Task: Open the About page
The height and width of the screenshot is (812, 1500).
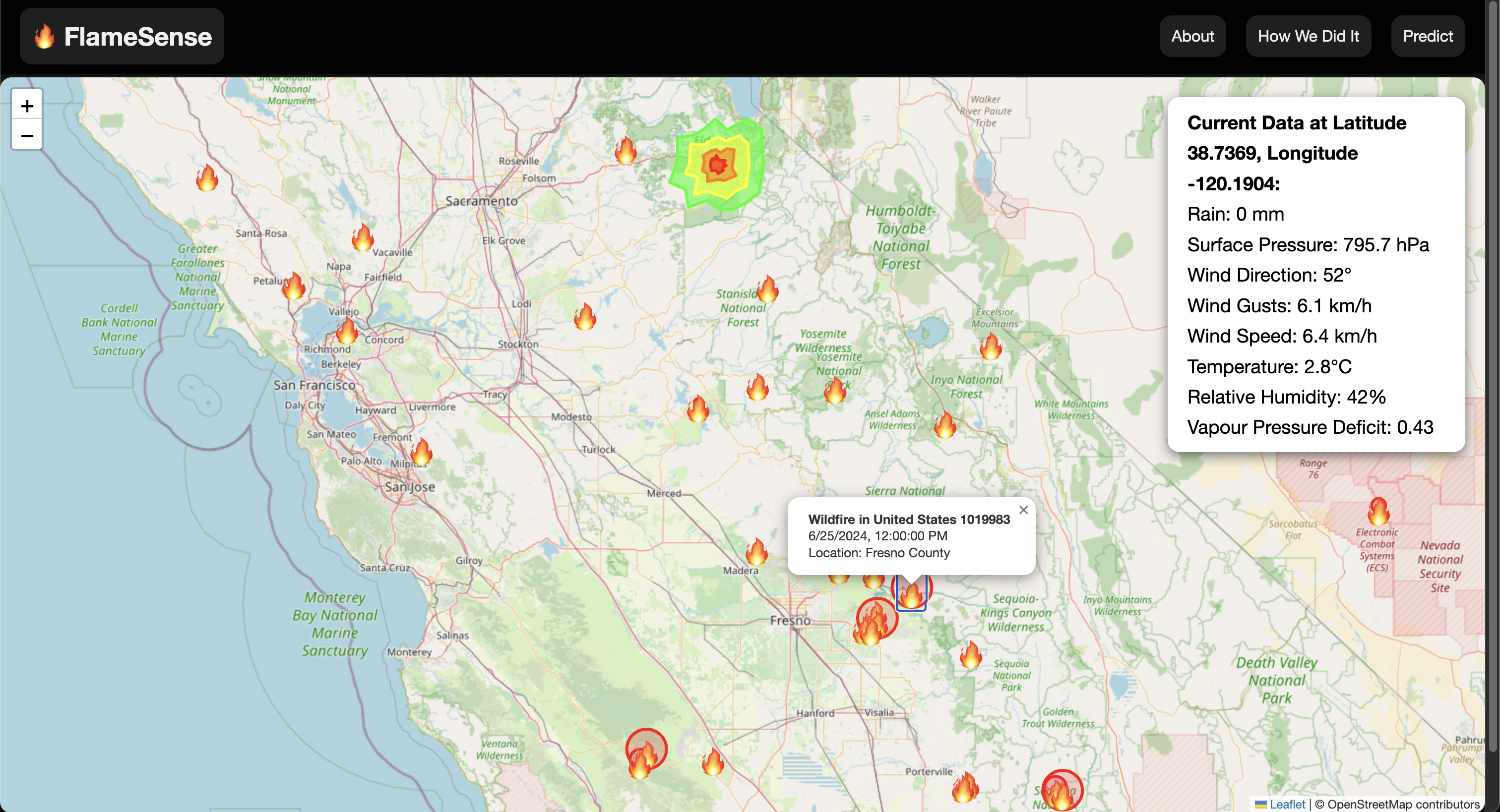Action: (1192, 36)
